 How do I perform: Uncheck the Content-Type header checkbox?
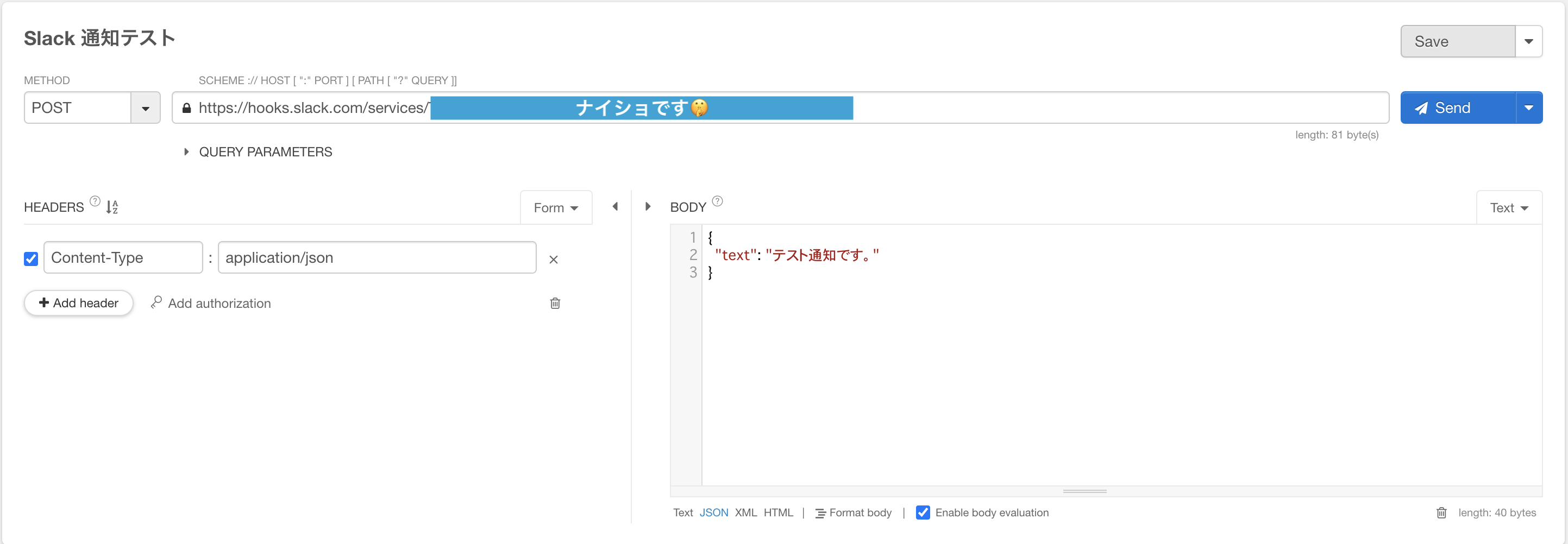30,258
